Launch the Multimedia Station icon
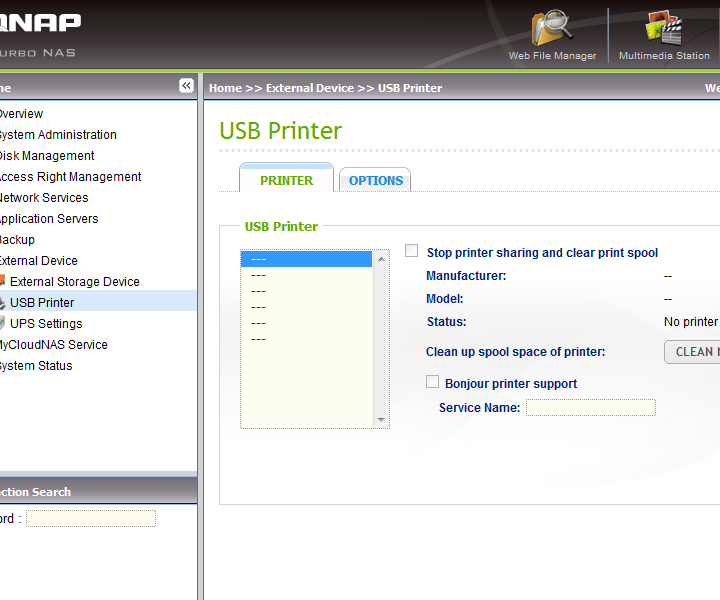720x600 pixels. [x=663, y=30]
